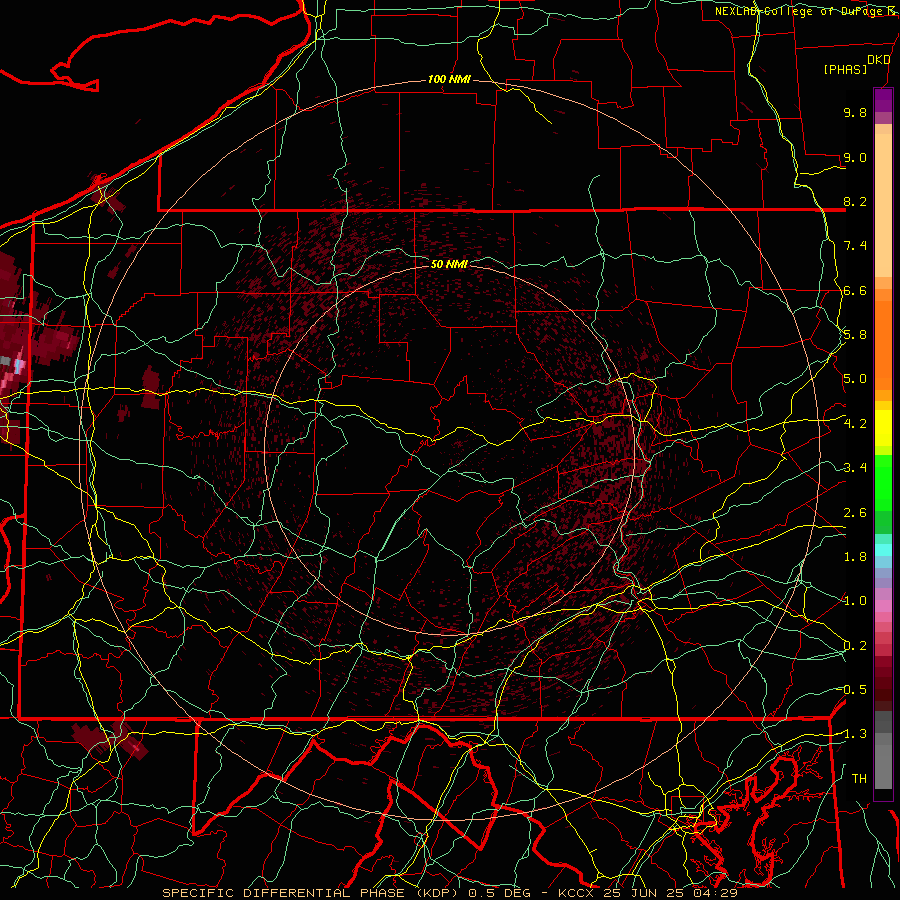Pick the cyan band in the color legend
Image resolution: width=900 pixels, height=900 pixels.
[883, 550]
